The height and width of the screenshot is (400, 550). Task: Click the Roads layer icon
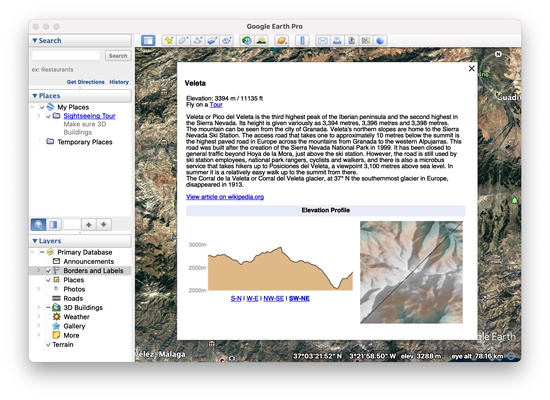tap(56, 298)
